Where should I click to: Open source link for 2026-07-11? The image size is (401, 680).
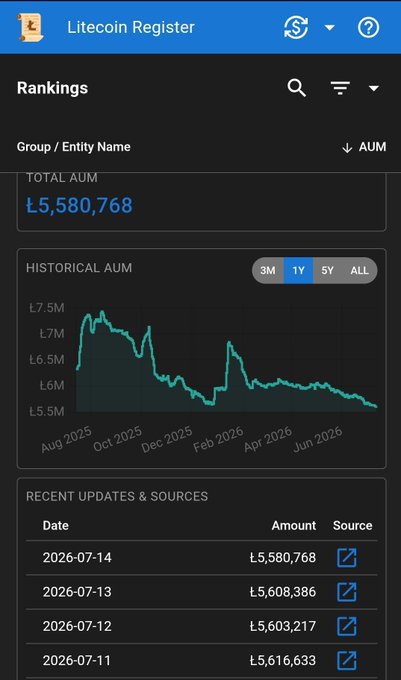click(347, 660)
